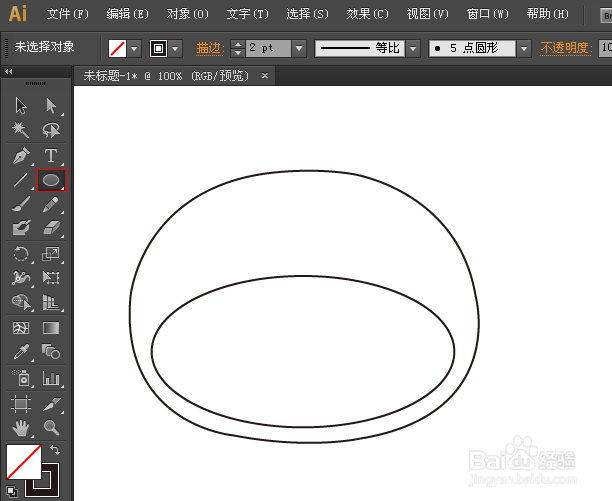The width and height of the screenshot is (612, 501).
Task: Select the Type tool
Action: [51, 156]
